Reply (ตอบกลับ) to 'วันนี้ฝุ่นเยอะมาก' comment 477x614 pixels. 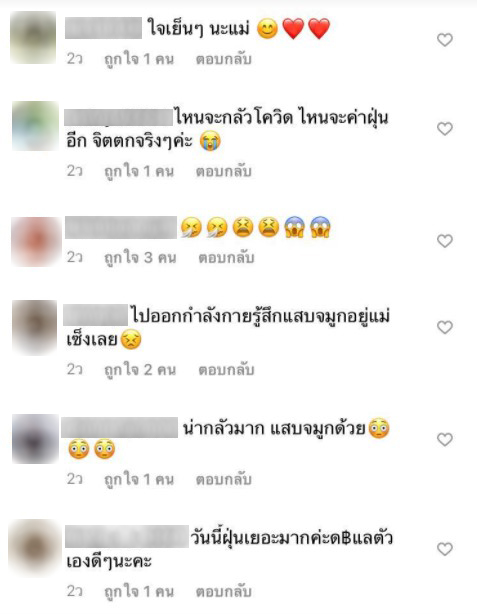(x=224, y=591)
